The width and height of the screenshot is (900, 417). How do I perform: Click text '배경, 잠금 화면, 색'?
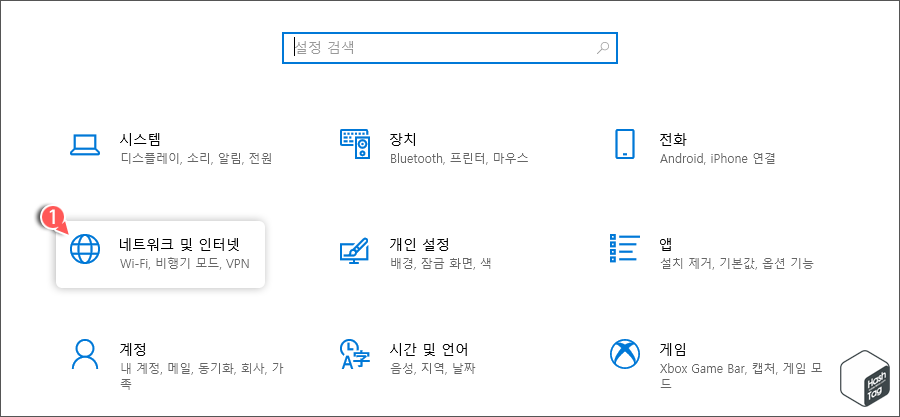[x=440, y=264]
